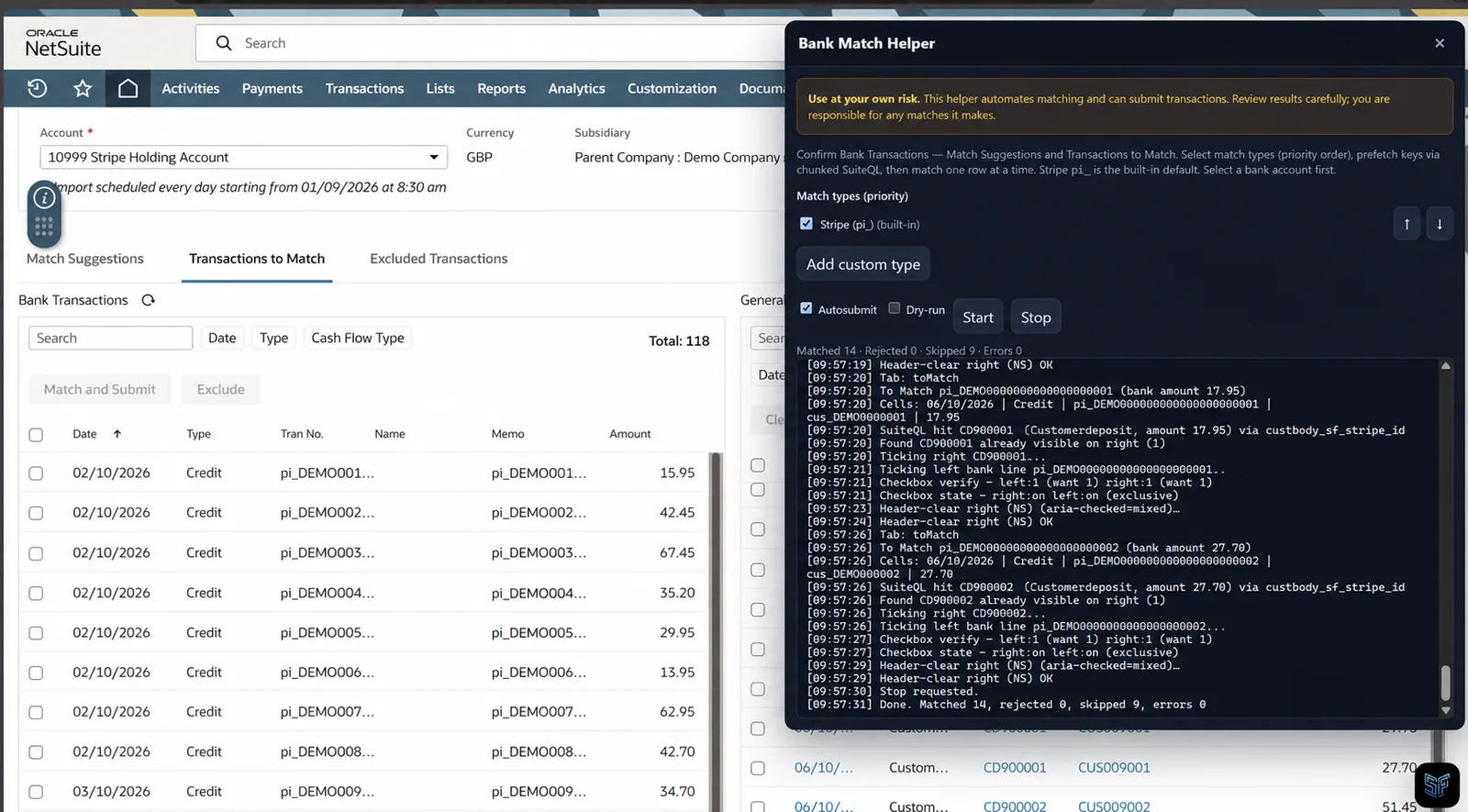Tick the checkbox for the 67.45 row
The image size is (1468, 812).
pos(36,553)
